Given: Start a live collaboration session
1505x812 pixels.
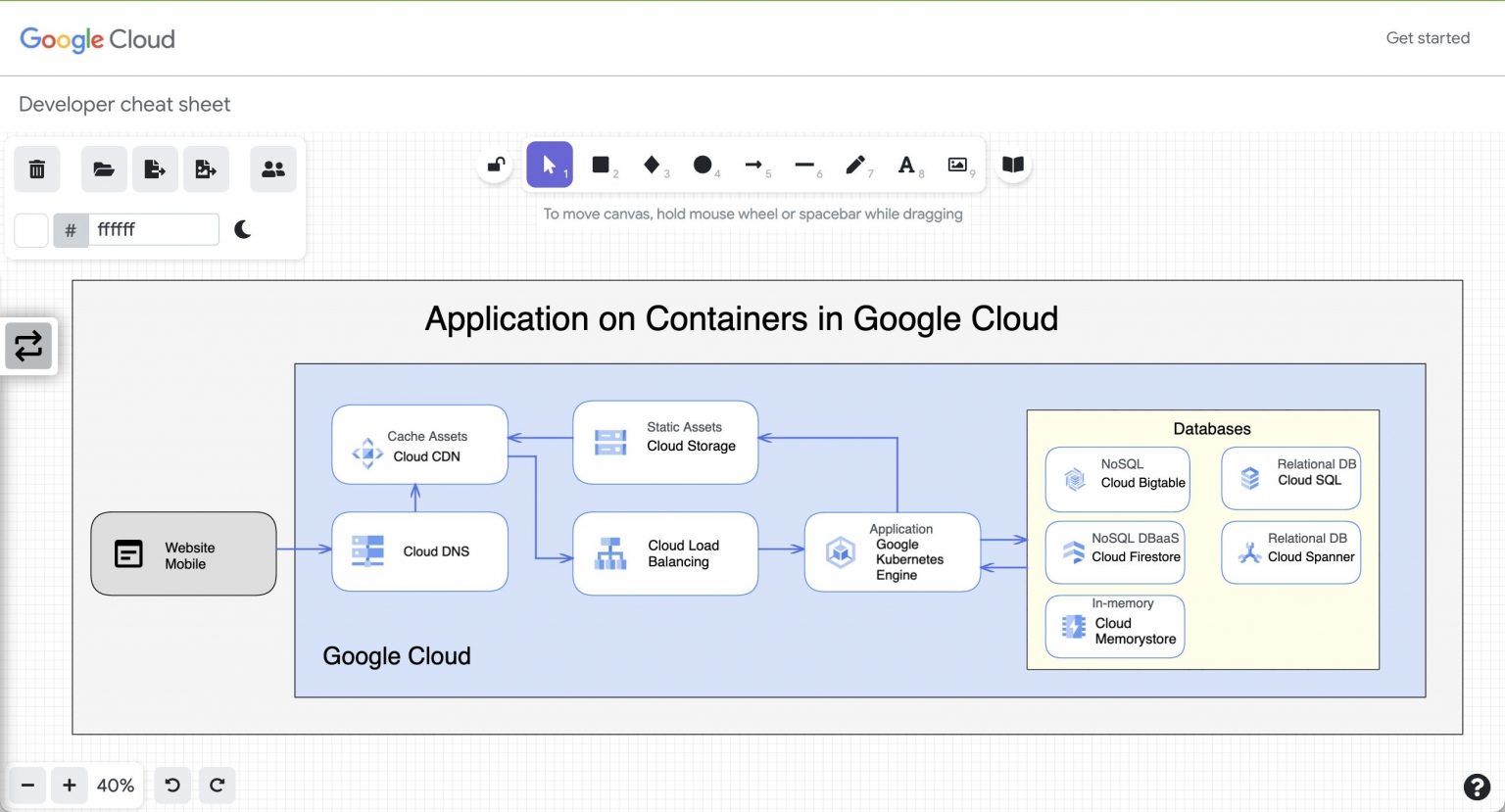Looking at the screenshot, I should point(272,168).
